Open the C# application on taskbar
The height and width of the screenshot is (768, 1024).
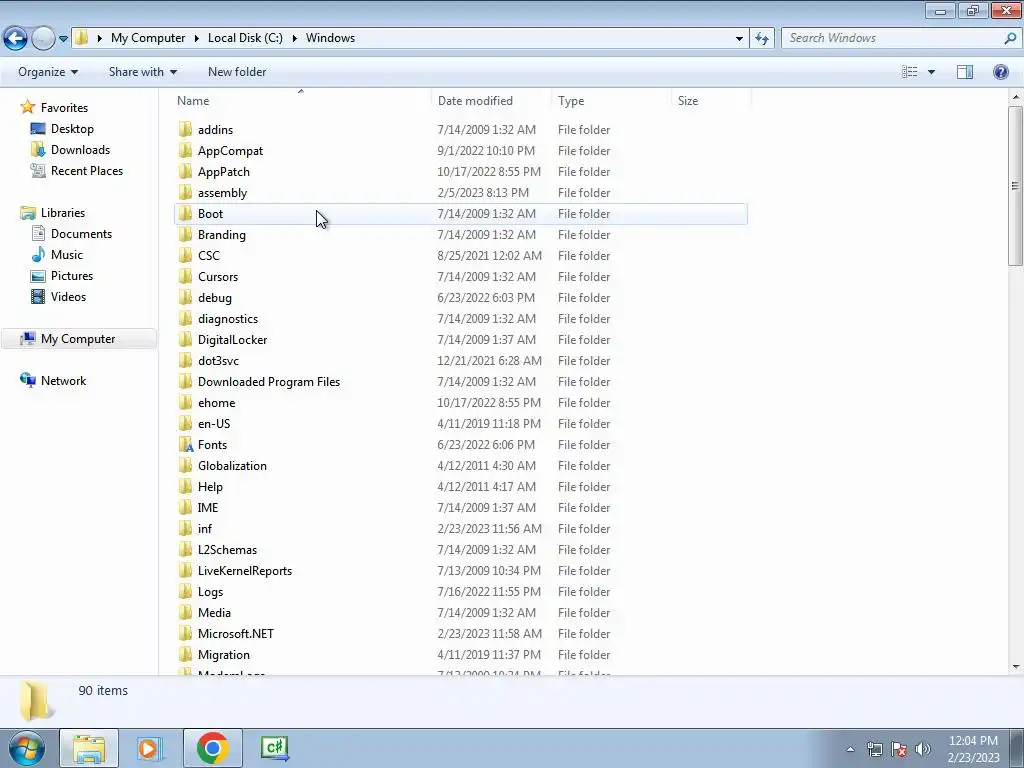pos(274,748)
